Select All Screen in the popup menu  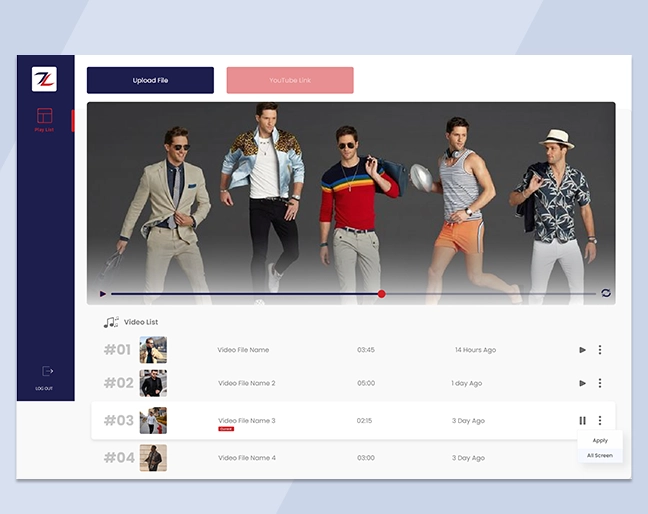[x=600, y=455]
